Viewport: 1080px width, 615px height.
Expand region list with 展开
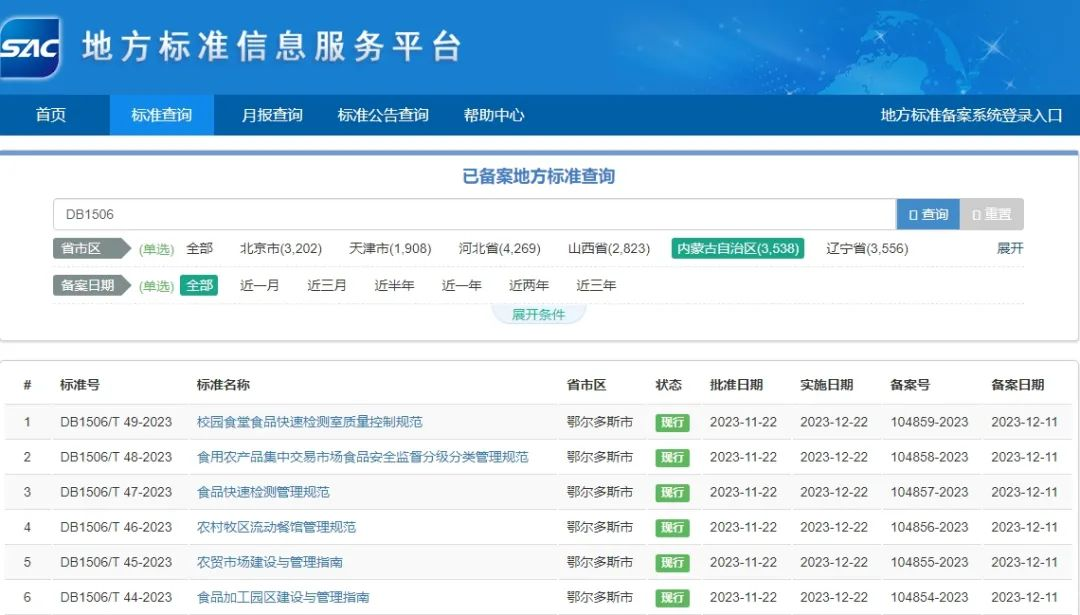[1010, 248]
